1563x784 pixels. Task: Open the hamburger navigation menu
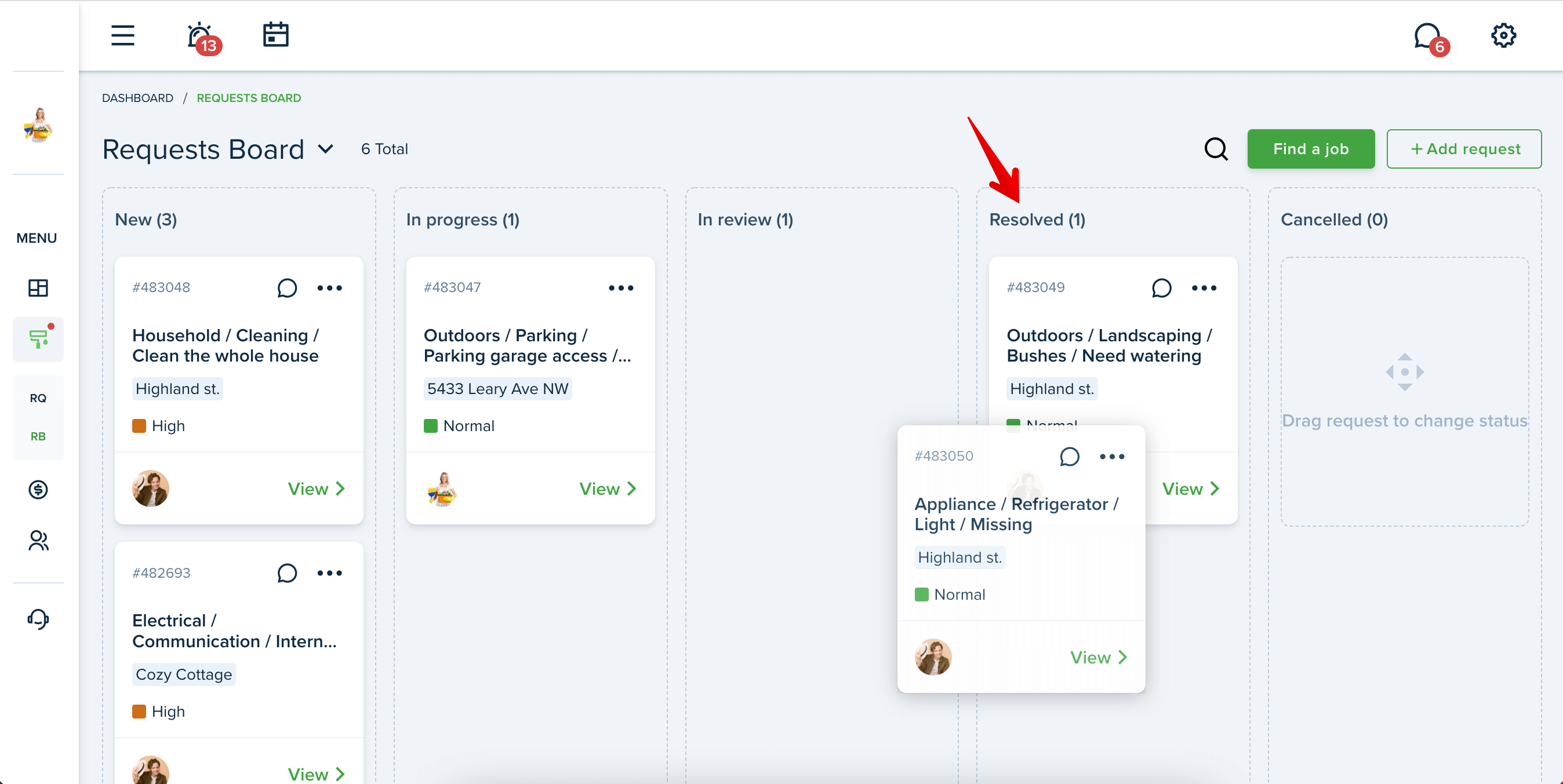pyautogui.click(x=122, y=35)
